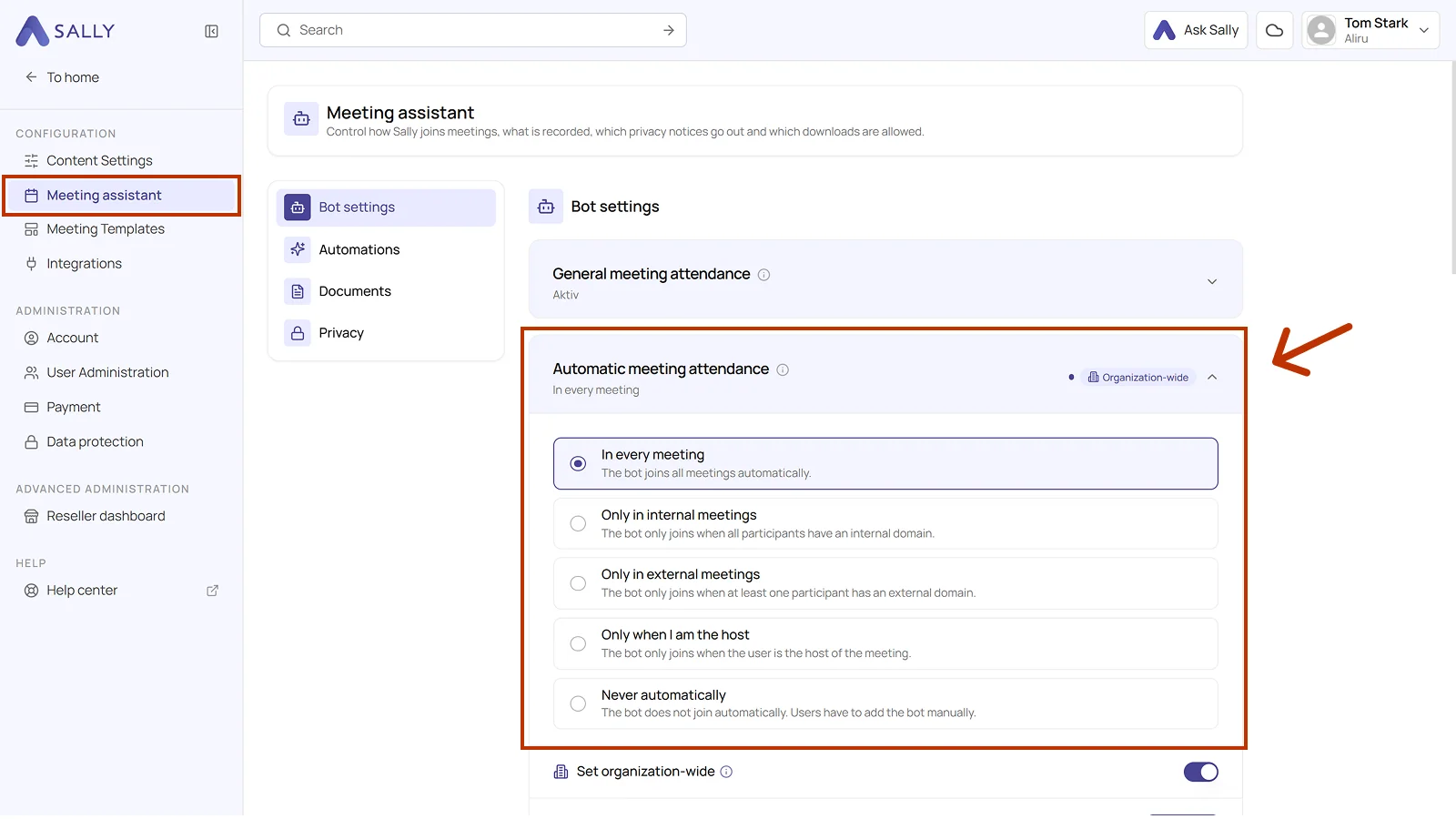The image size is (1456, 819).
Task: Click the cloud icon in top bar
Action: click(x=1274, y=30)
